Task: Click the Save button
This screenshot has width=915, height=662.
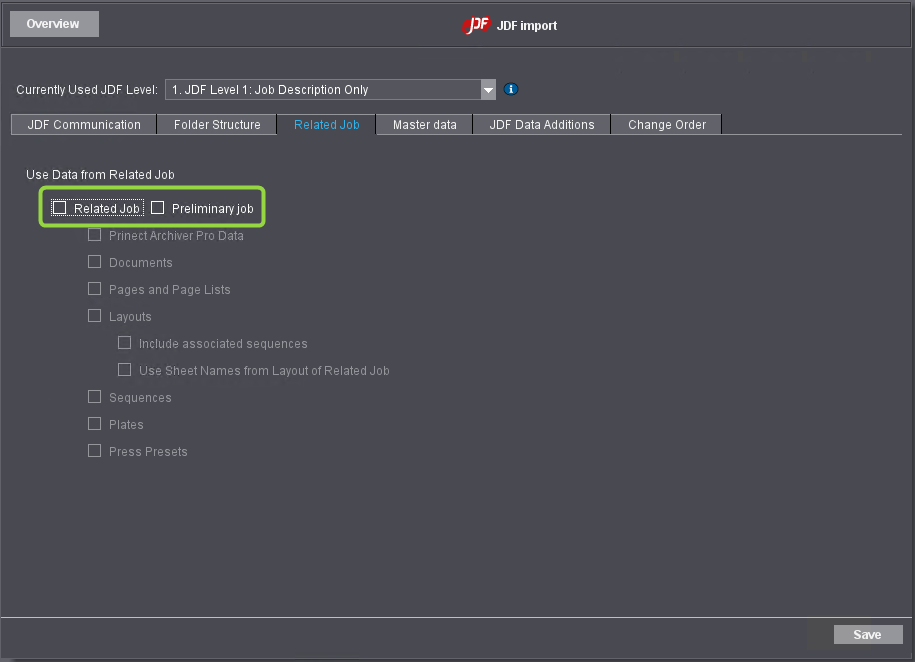Action: [867, 634]
